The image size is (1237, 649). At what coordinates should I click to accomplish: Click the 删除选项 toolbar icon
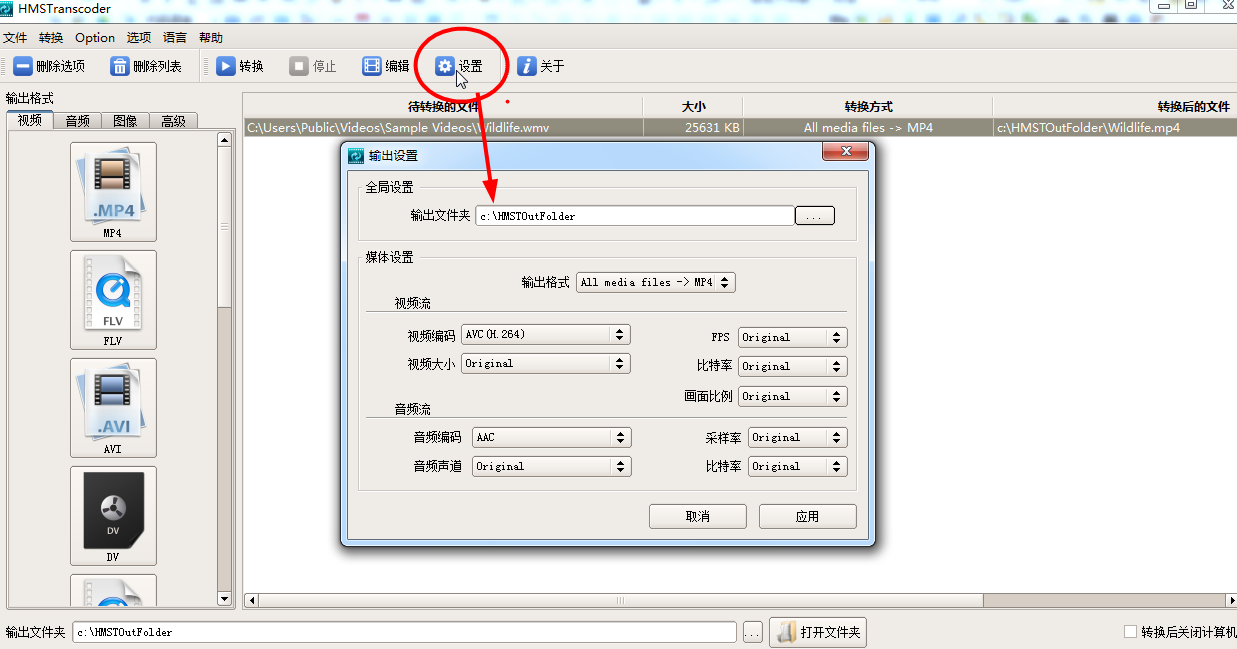[23, 66]
